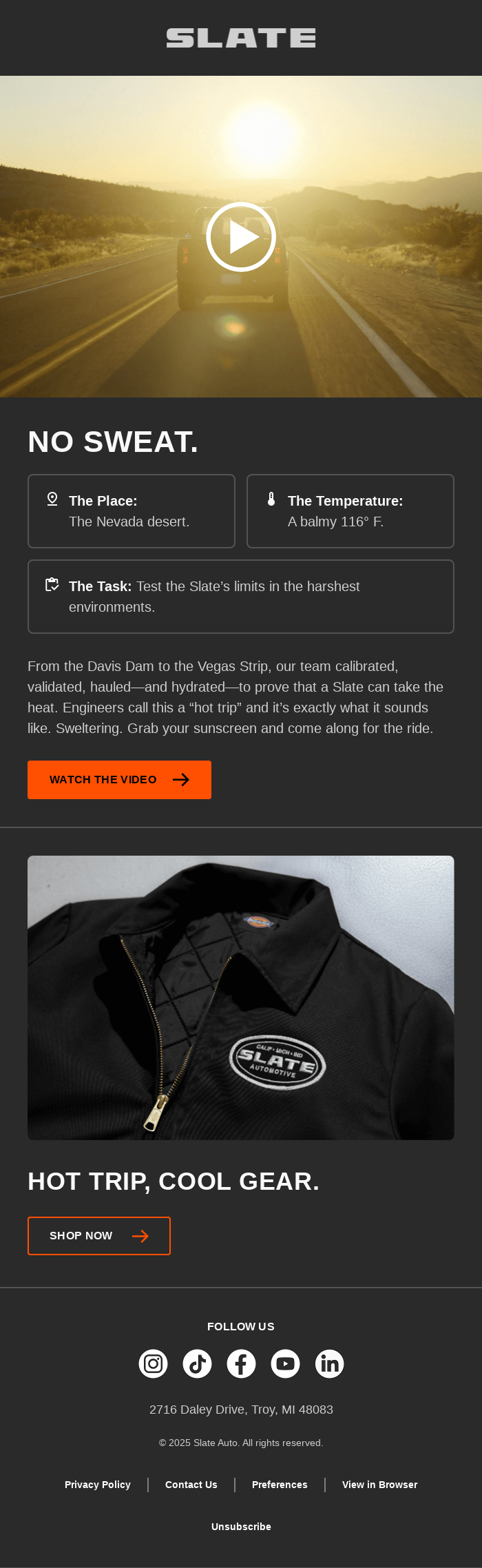Image resolution: width=482 pixels, height=1568 pixels.
Task: Click the location pin icon beside The Place
Action: point(52,499)
